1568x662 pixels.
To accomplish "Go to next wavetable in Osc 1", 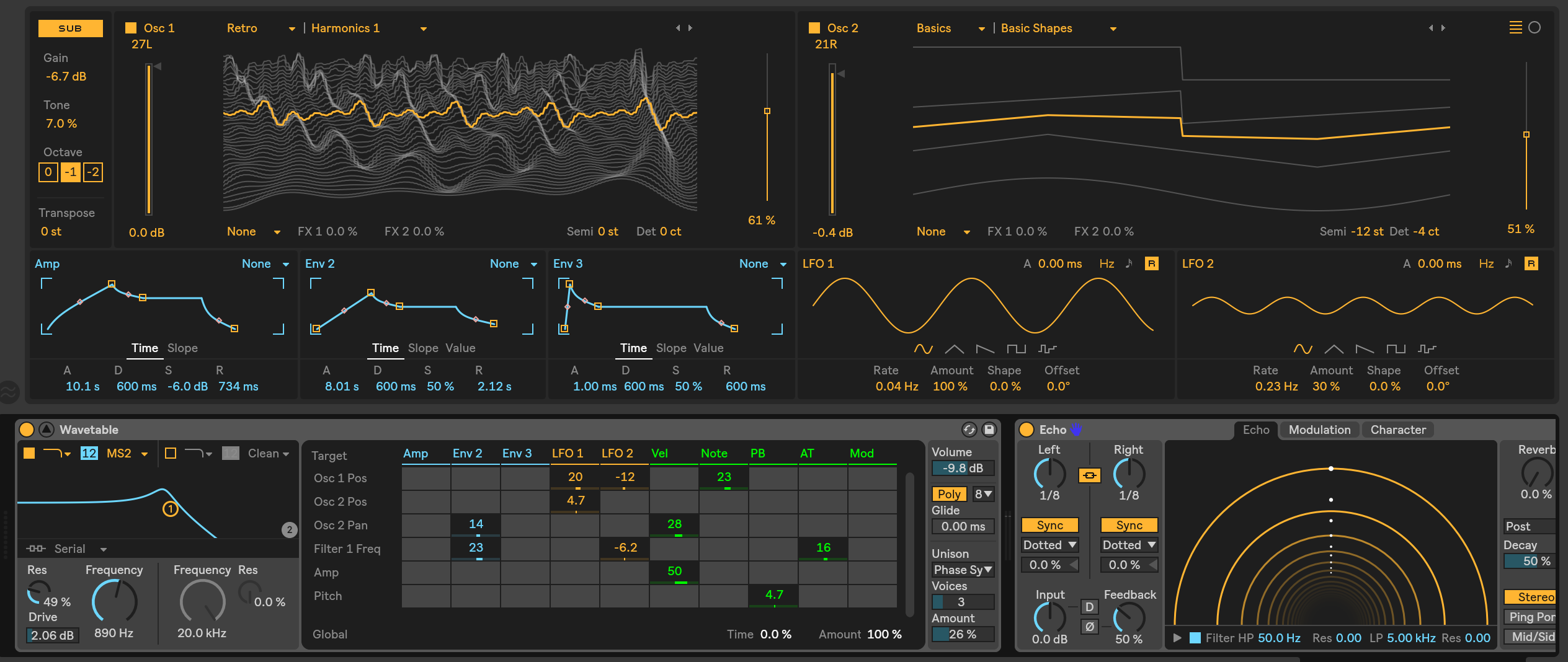I will 690,28.
